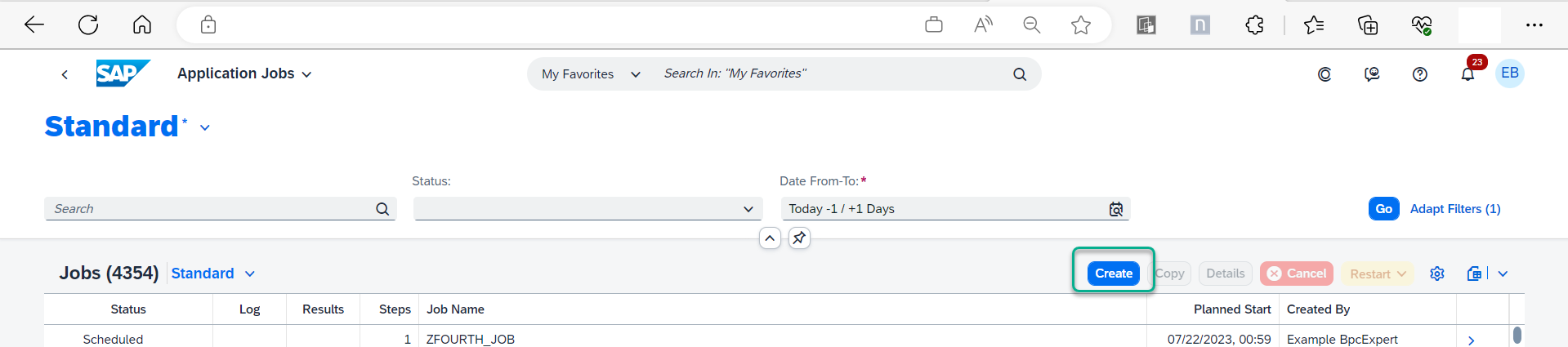Open the Application Jobs menu

244,73
